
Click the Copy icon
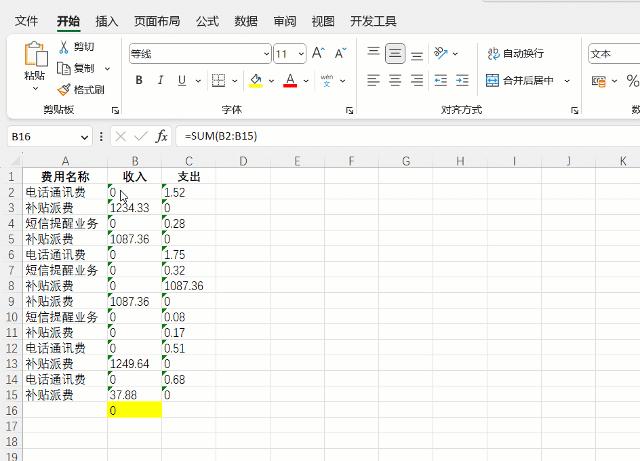pyautogui.click(x=64, y=68)
